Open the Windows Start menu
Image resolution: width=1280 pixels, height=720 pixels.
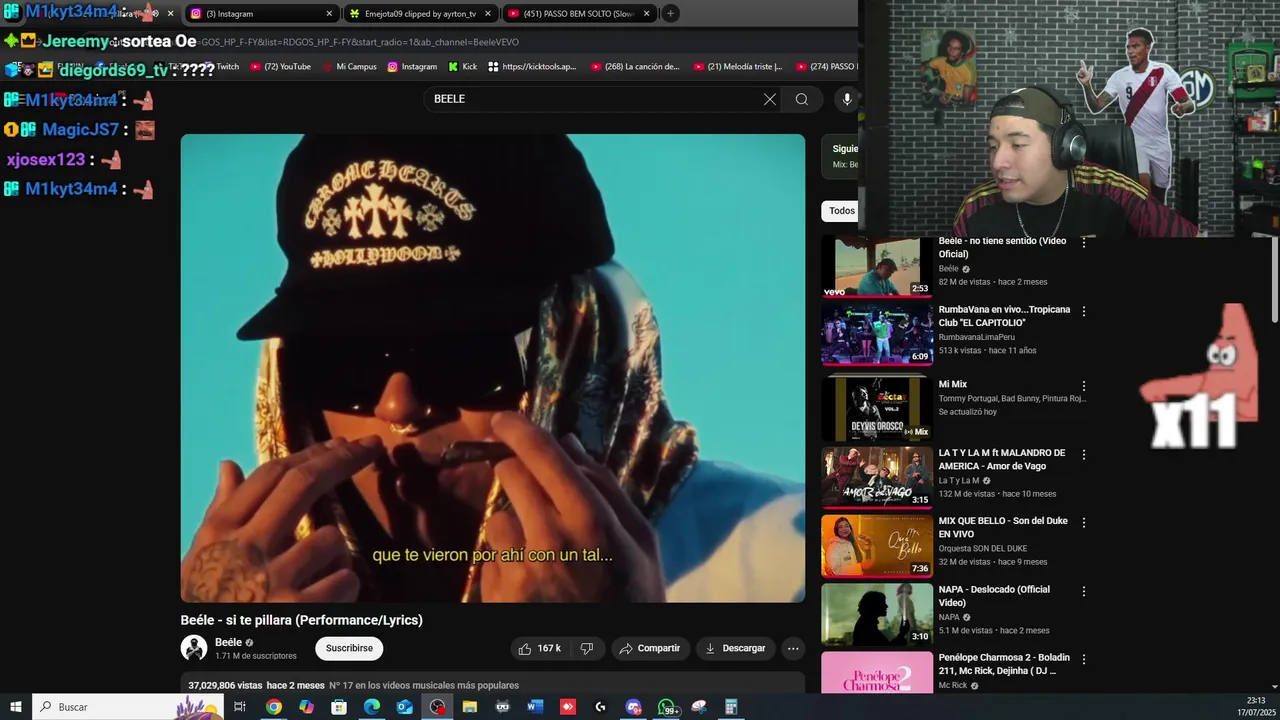tap(16, 707)
